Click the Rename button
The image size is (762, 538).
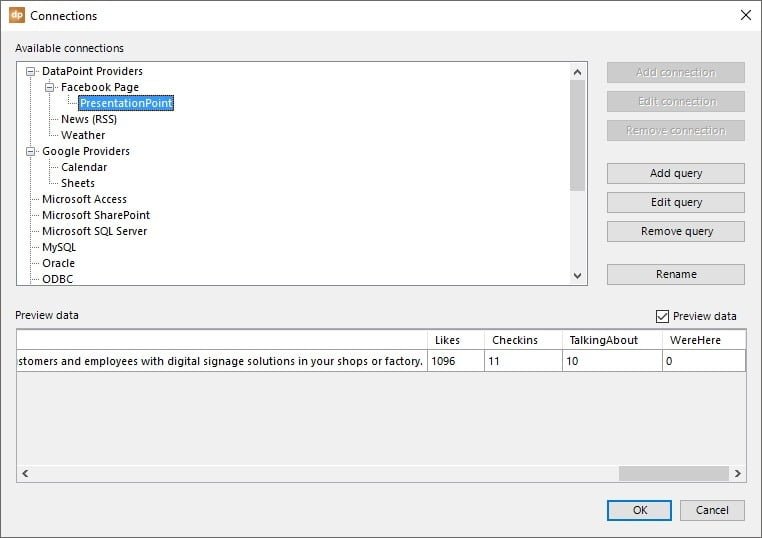click(x=675, y=274)
